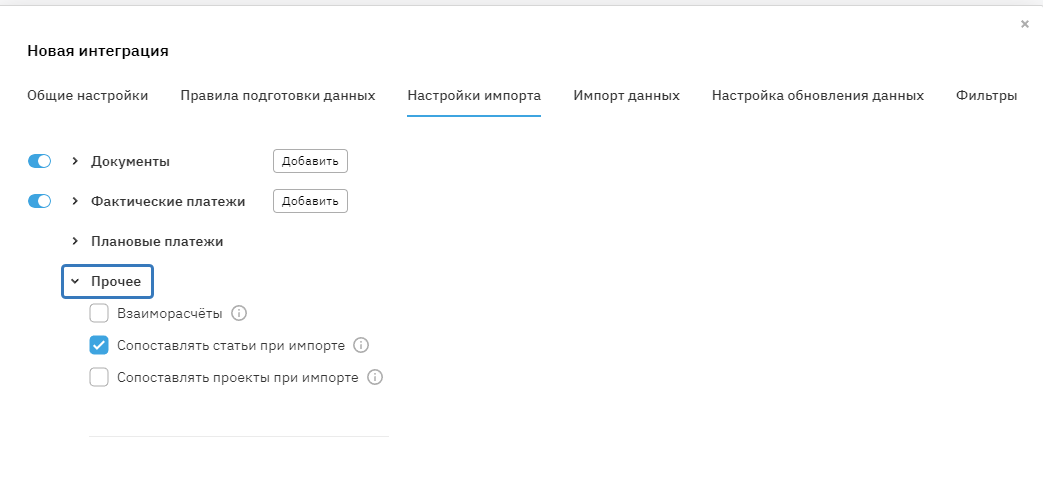Disable the Документы toggle switch
The width and height of the screenshot is (1043, 495).
(39, 161)
